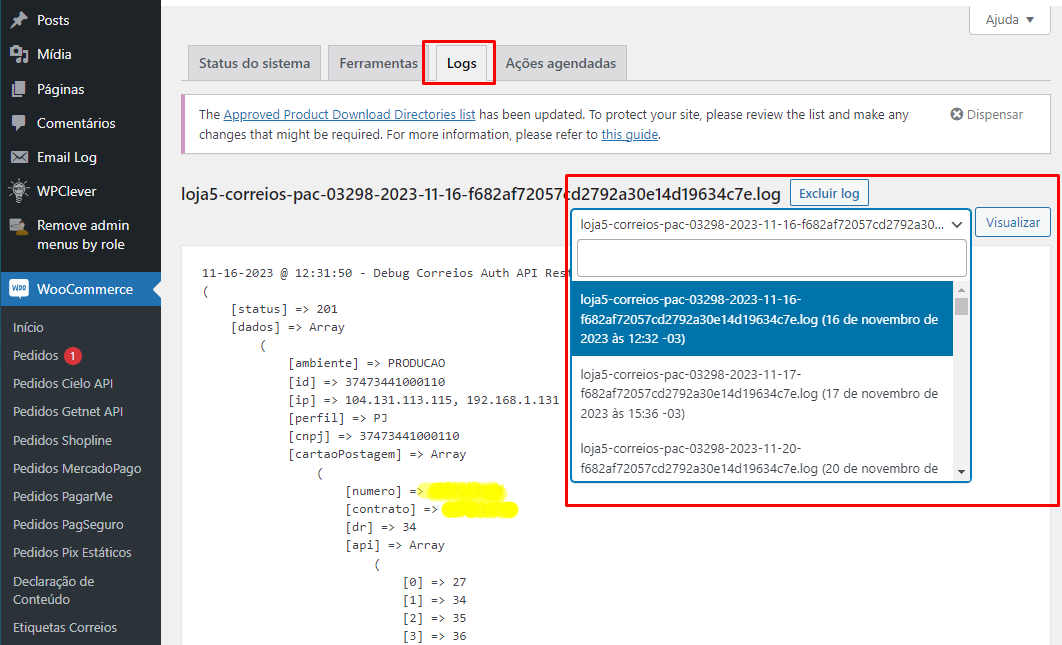Click the Excluir log button
The width and height of the screenshot is (1062, 645).
829,193
